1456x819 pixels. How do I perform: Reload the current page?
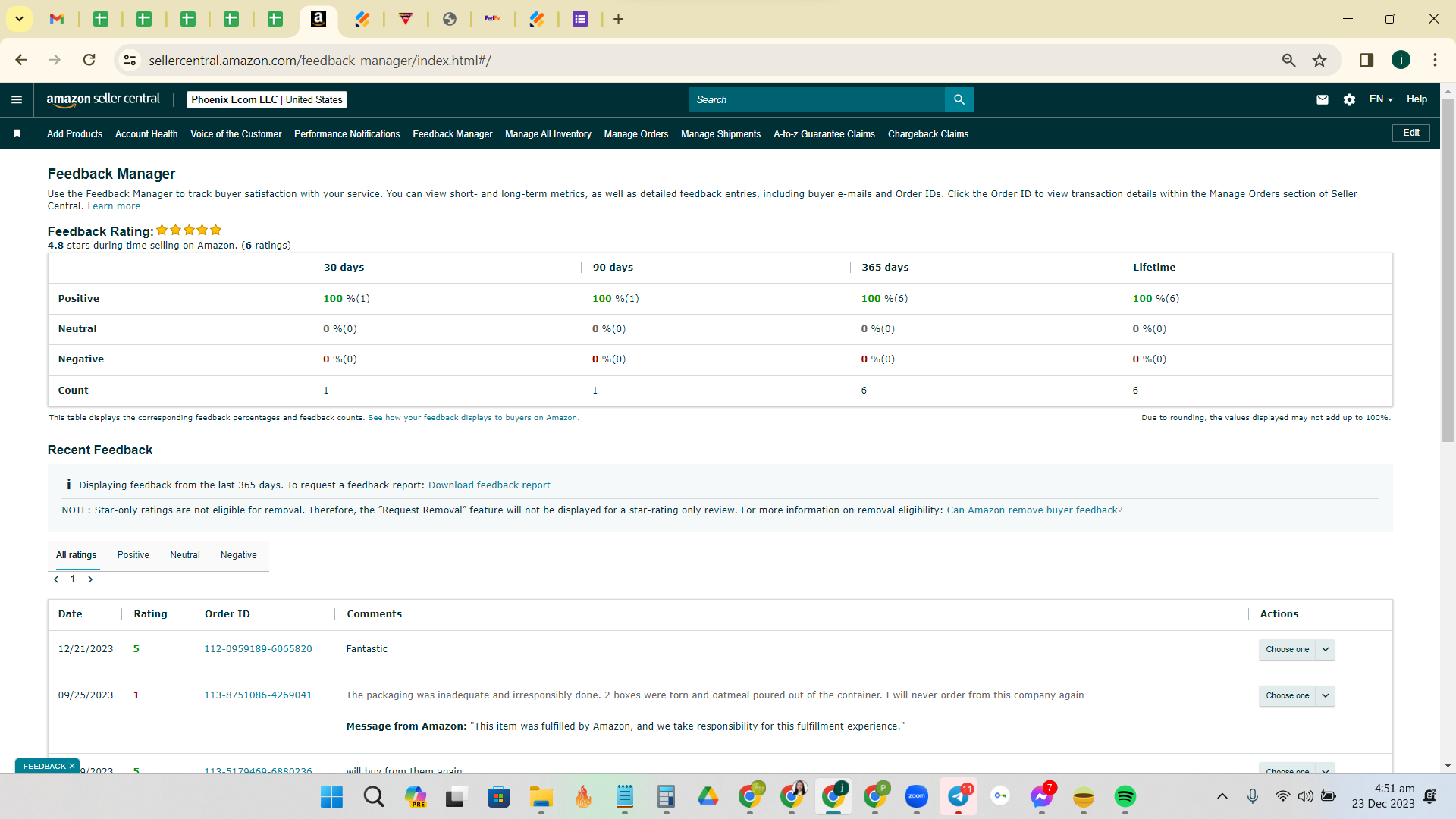pyautogui.click(x=89, y=60)
